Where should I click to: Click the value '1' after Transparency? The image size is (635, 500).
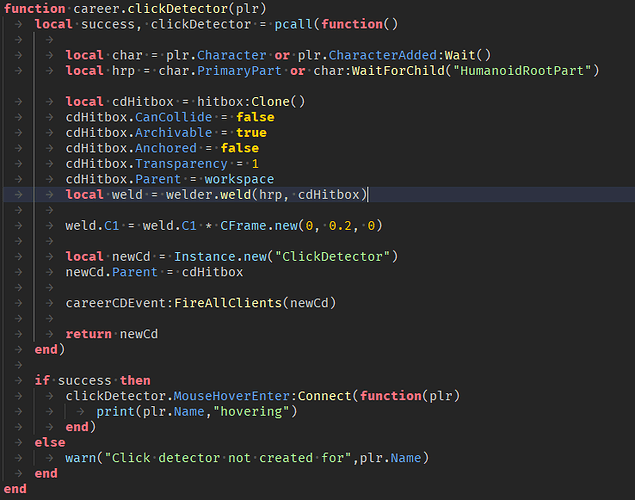(255, 164)
